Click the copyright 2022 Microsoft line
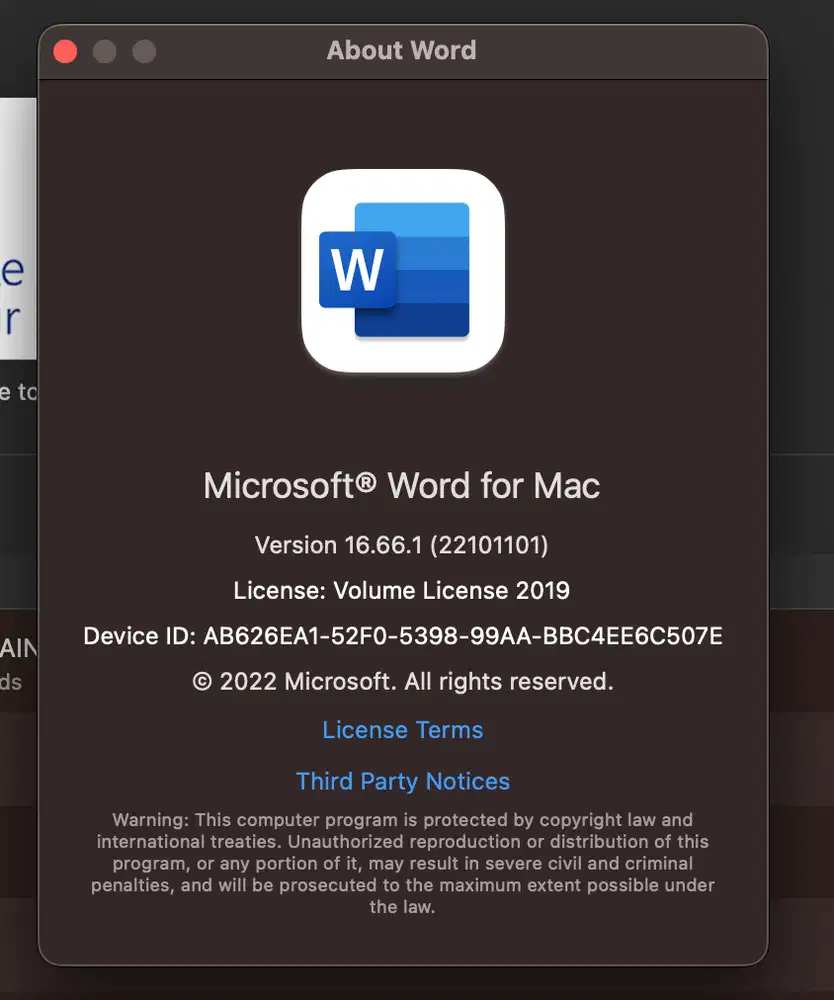 pyautogui.click(x=401, y=681)
